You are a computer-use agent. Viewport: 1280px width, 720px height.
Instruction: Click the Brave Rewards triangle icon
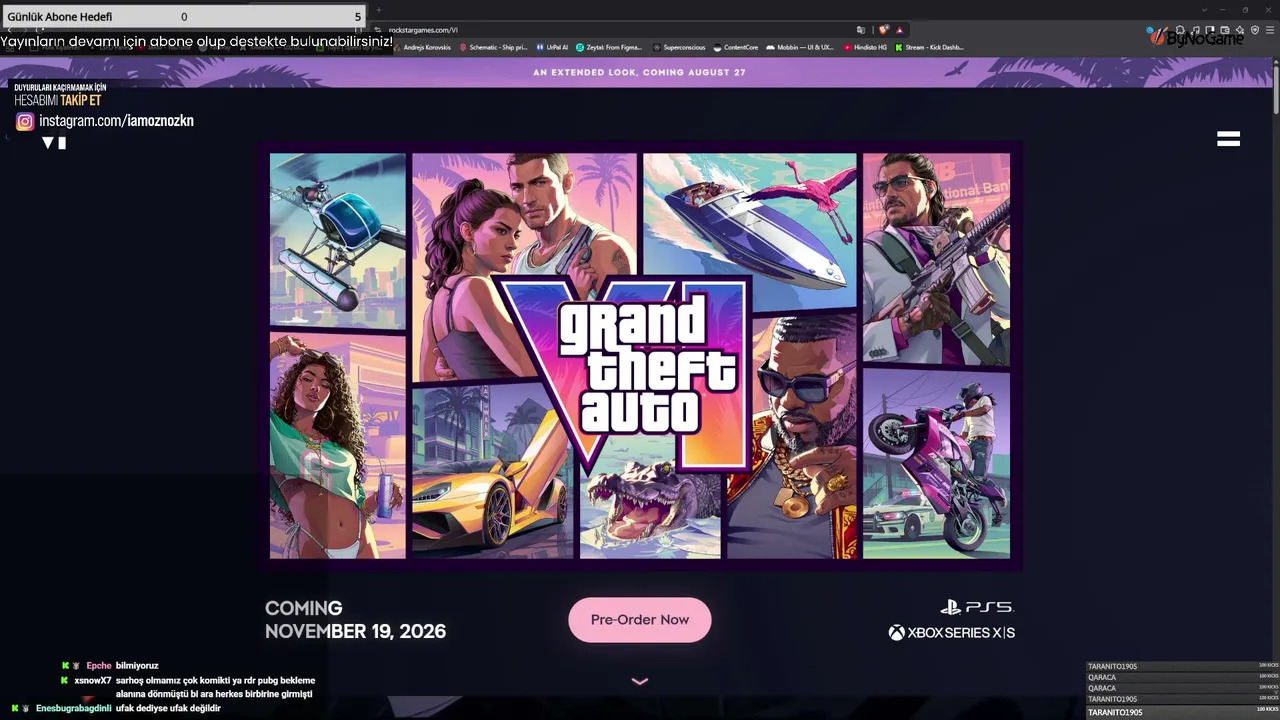[x=900, y=30]
